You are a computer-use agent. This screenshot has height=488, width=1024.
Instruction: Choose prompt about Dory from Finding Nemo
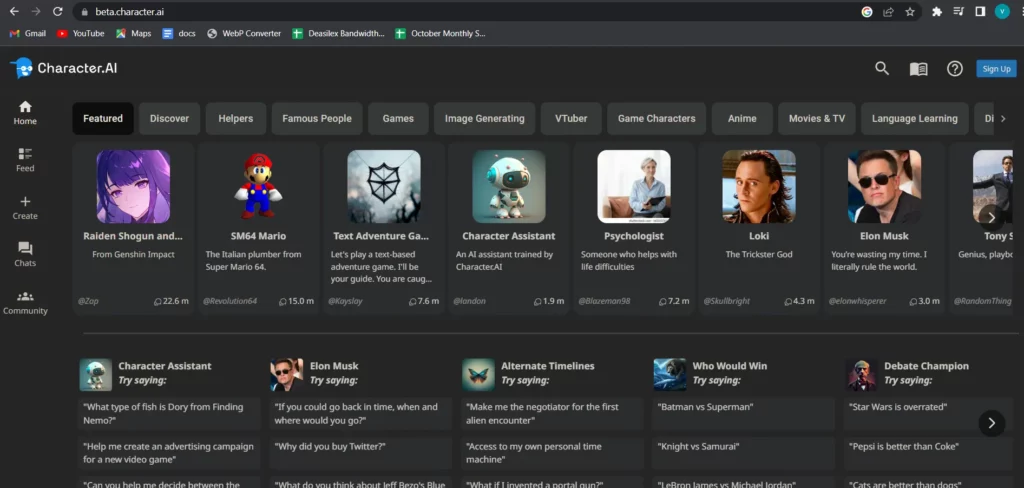(x=168, y=414)
